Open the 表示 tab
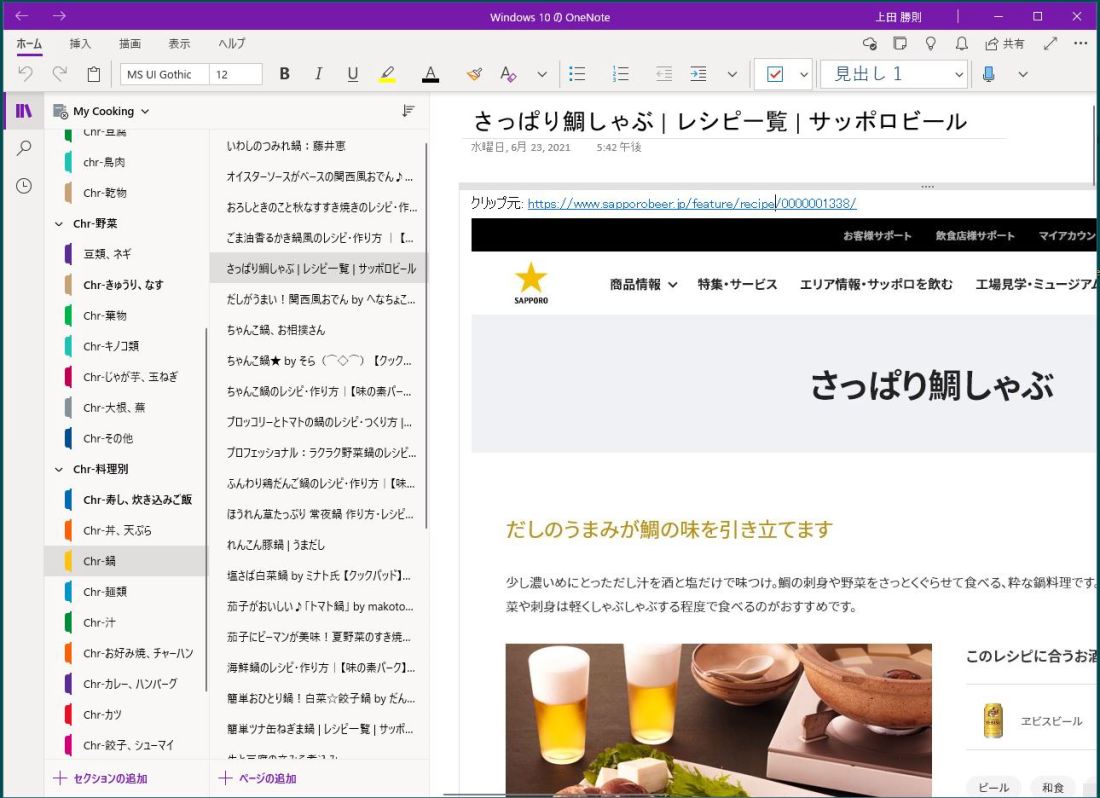1100x798 pixels. tap(179, 43)
